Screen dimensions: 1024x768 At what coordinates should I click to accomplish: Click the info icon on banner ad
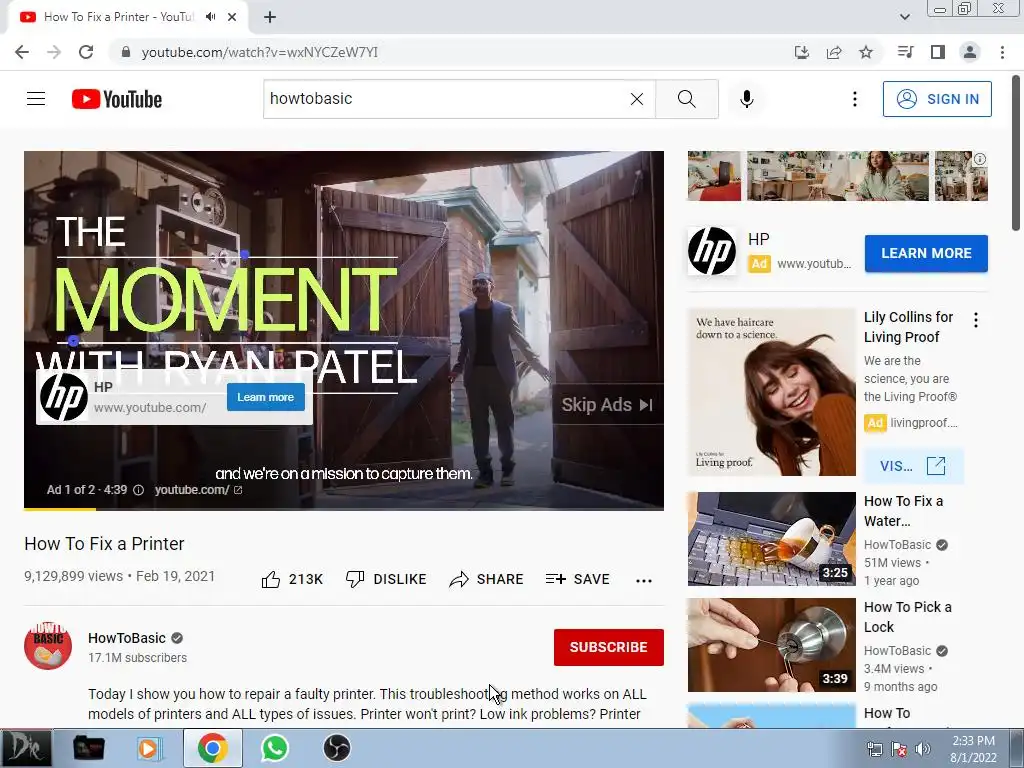tap(980, 159)
